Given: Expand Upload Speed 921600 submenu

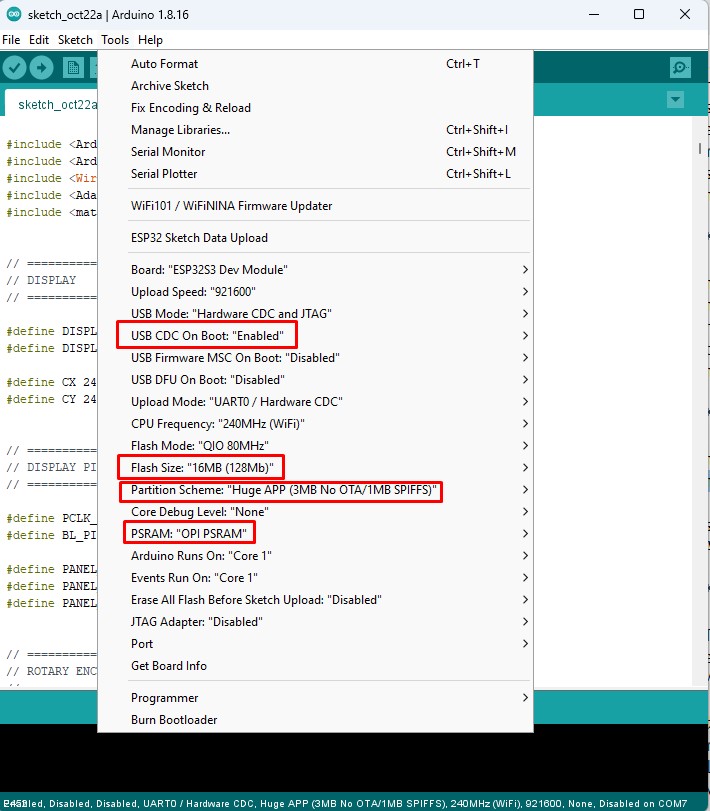Looking at the screenshot, I should click(315, 292).
